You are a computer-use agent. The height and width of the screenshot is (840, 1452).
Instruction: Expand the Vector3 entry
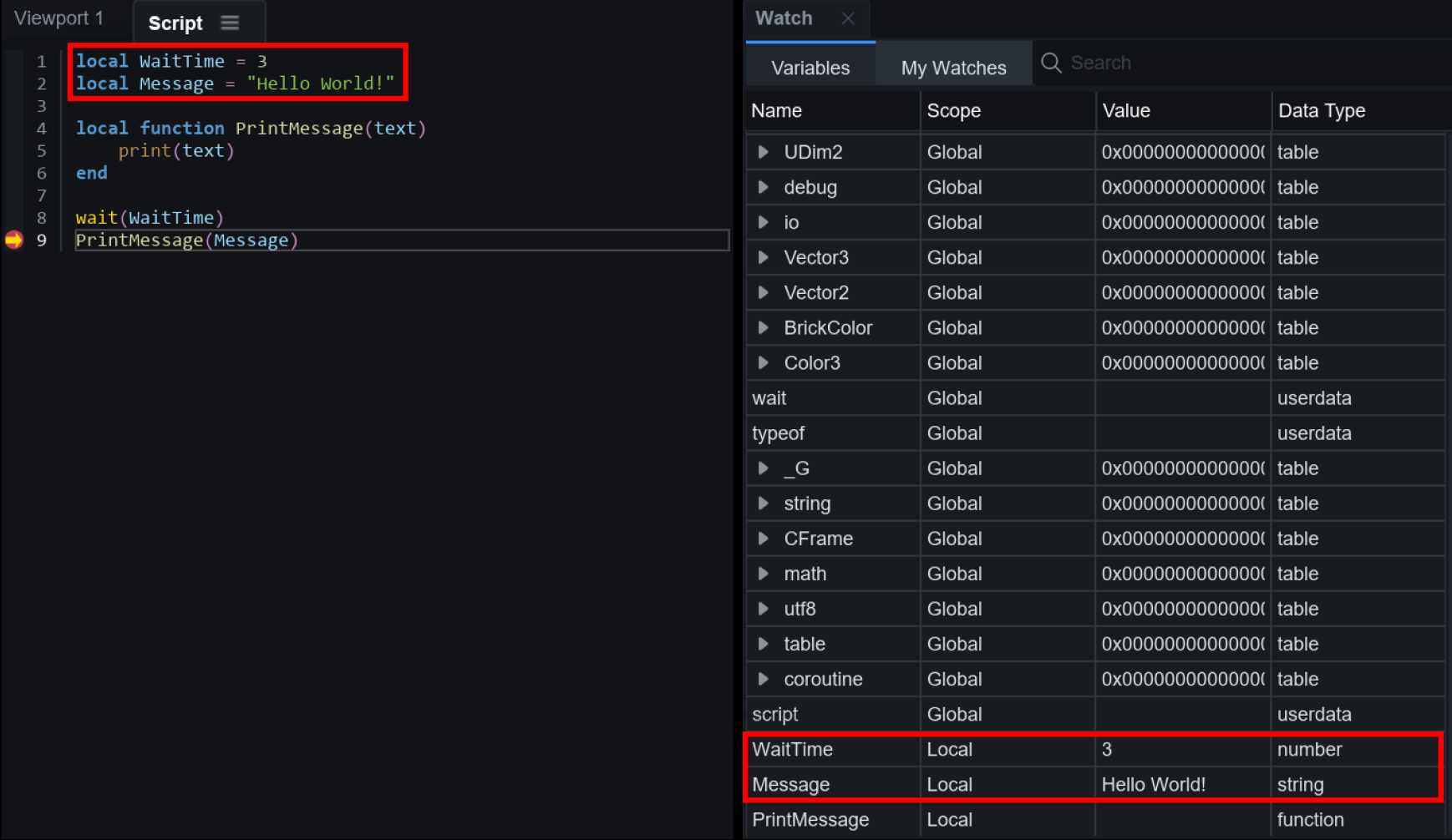click(763, 257)
